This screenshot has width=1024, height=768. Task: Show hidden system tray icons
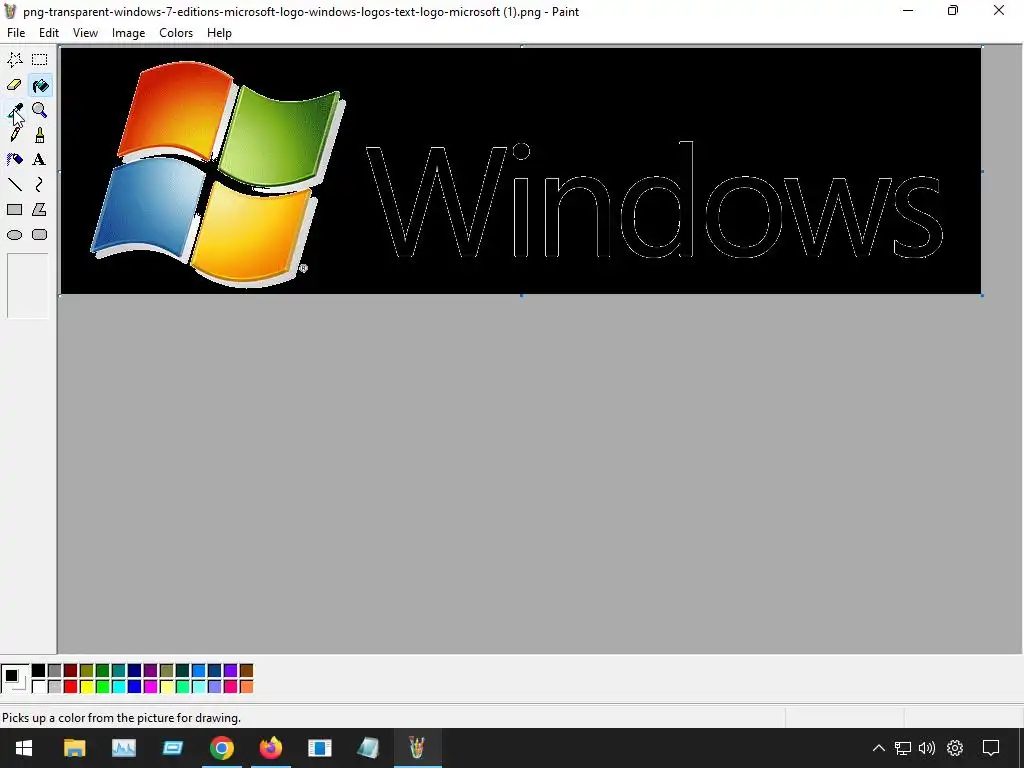879,748
